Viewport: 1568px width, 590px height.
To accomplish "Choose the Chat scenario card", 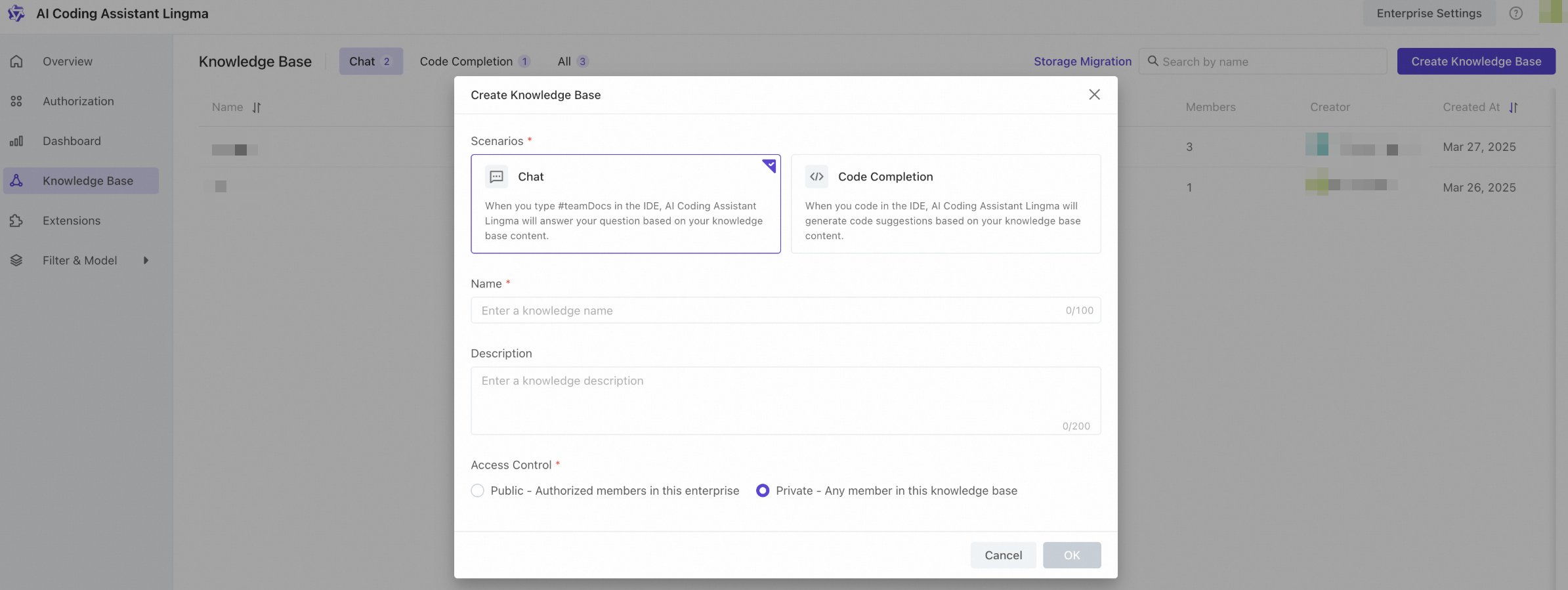I will pos(625,204).
